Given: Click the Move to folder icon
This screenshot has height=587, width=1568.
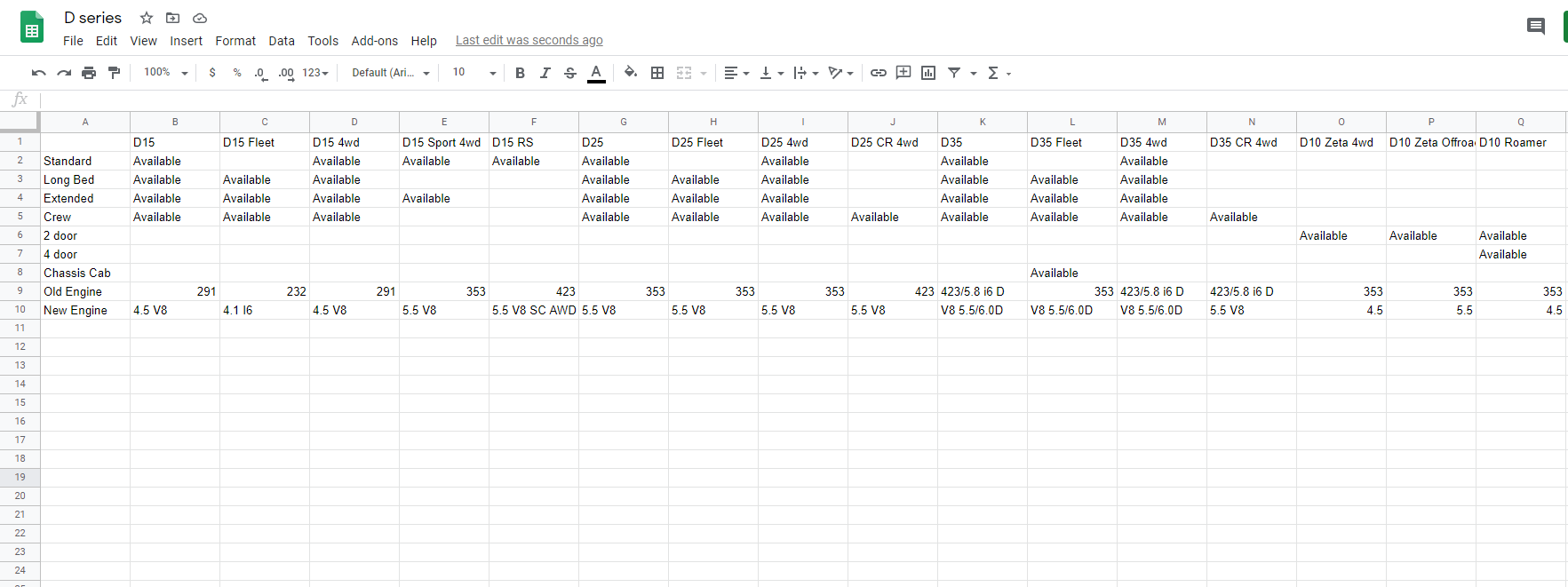Looking at the screenshot, I should coord(173,18).
